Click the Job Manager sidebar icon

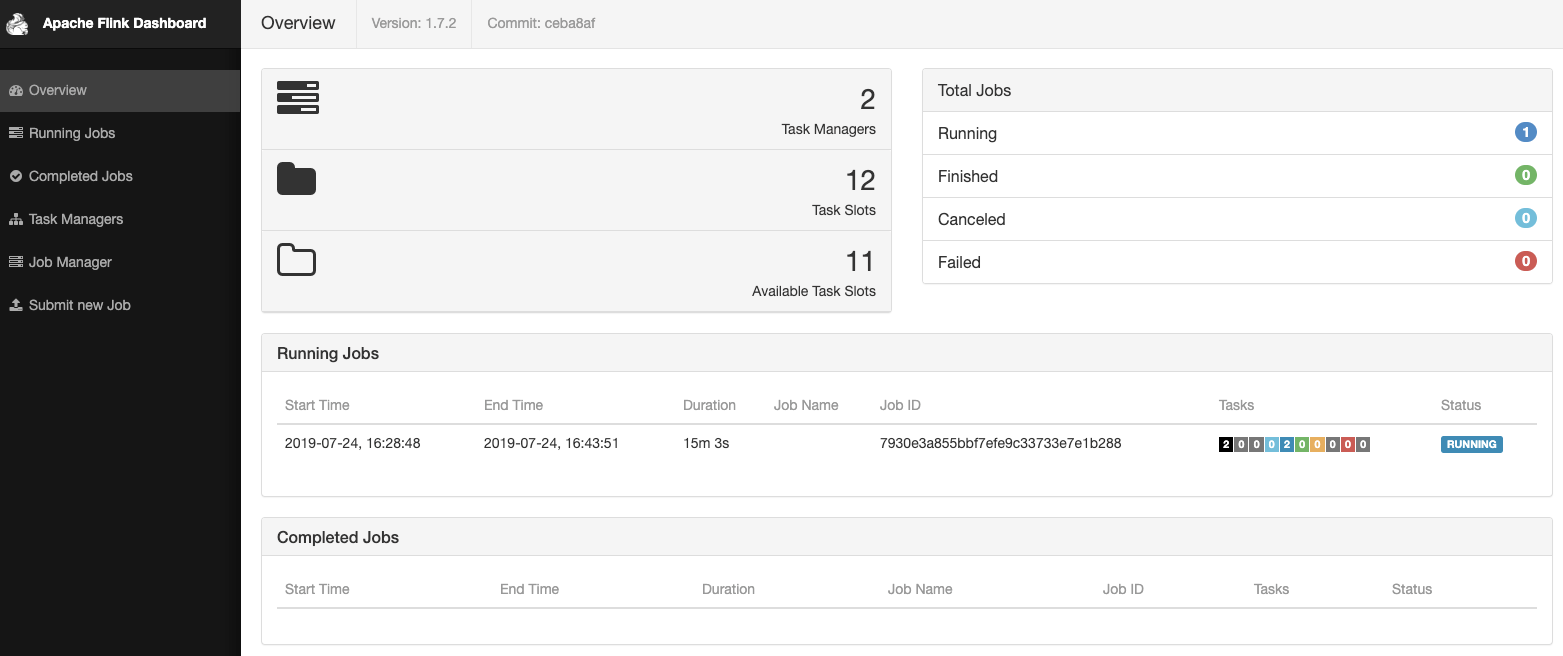point(15,262)
